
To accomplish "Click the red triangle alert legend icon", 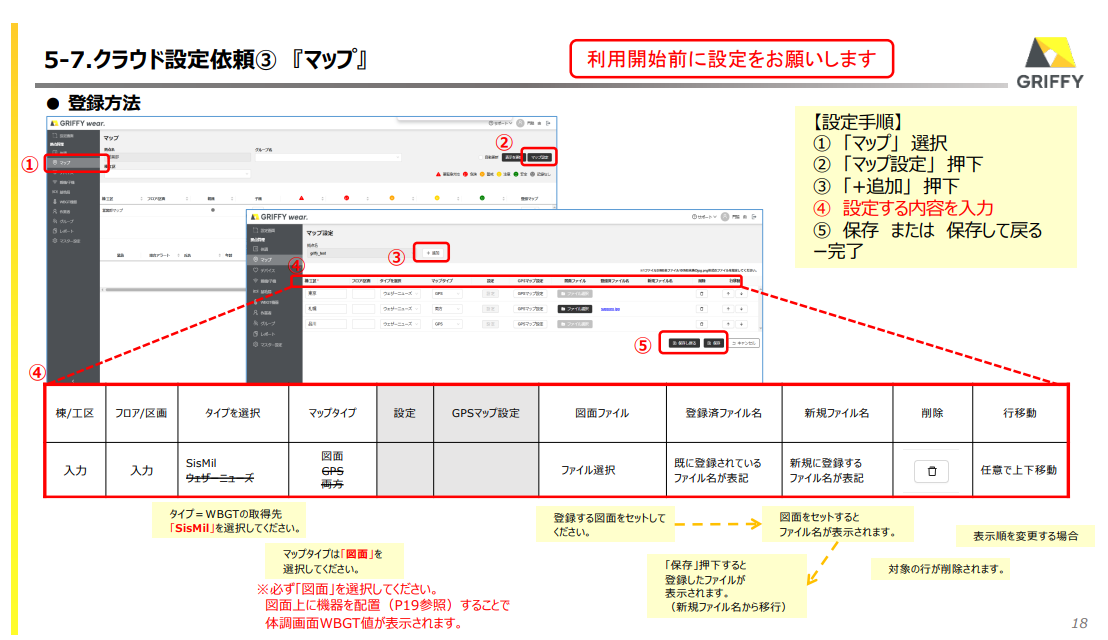I will (x=439, y=173).
